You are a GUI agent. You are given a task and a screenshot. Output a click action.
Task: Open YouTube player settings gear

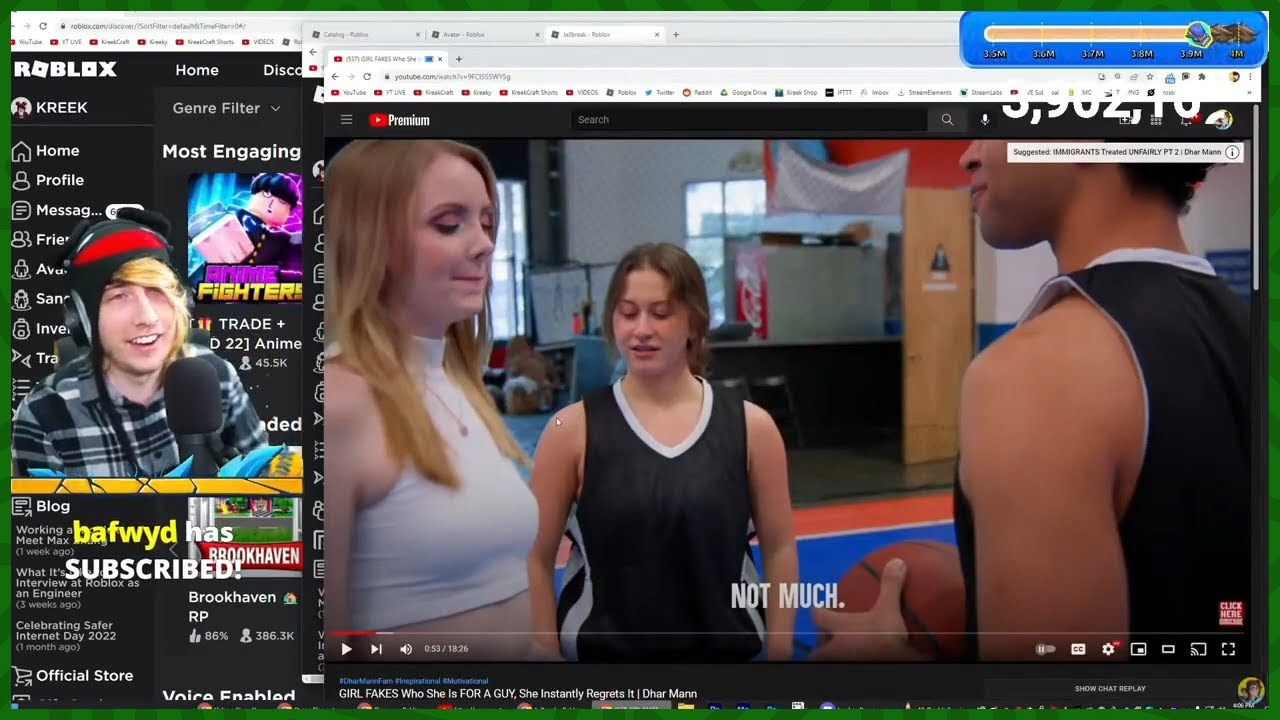[1108, 649]
